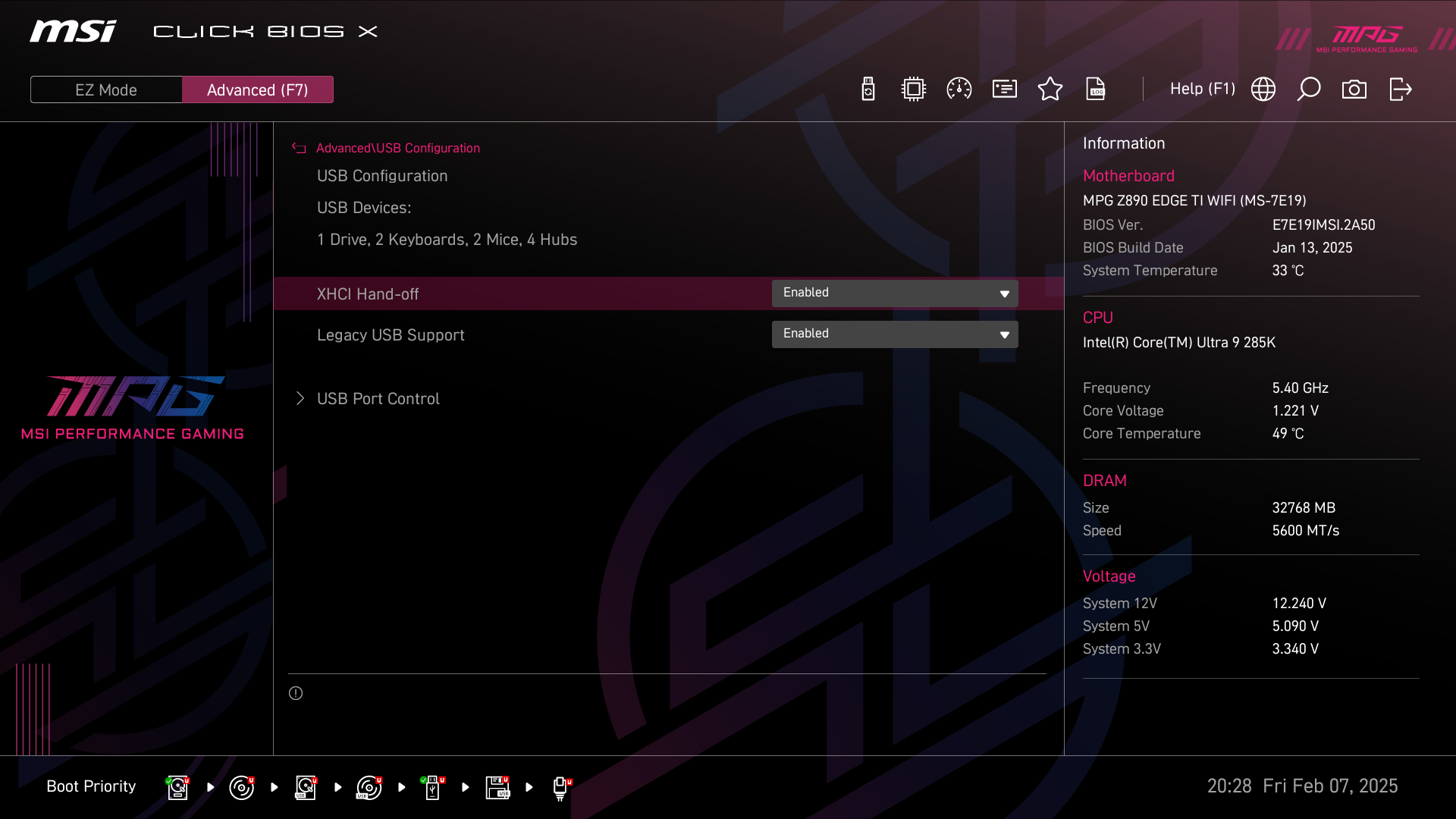Select the network boot priority icon
Image resolution: width=1456 pixels, height=819 pixels.
click(x=560, y=787)
